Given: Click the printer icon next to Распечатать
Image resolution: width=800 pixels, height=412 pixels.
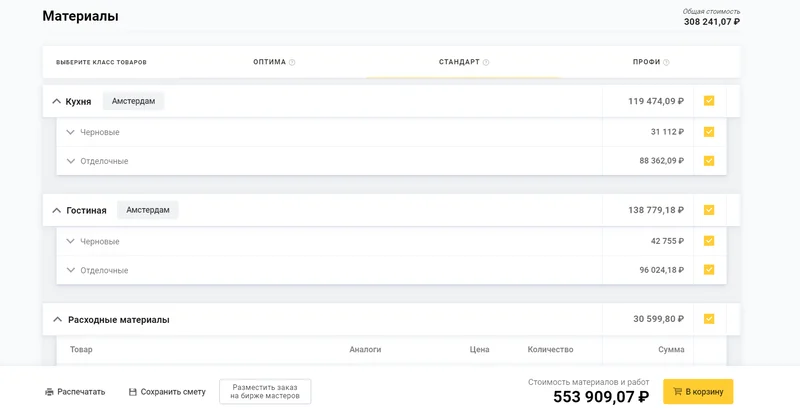Looking at the screenshot, I should point(49,392).
